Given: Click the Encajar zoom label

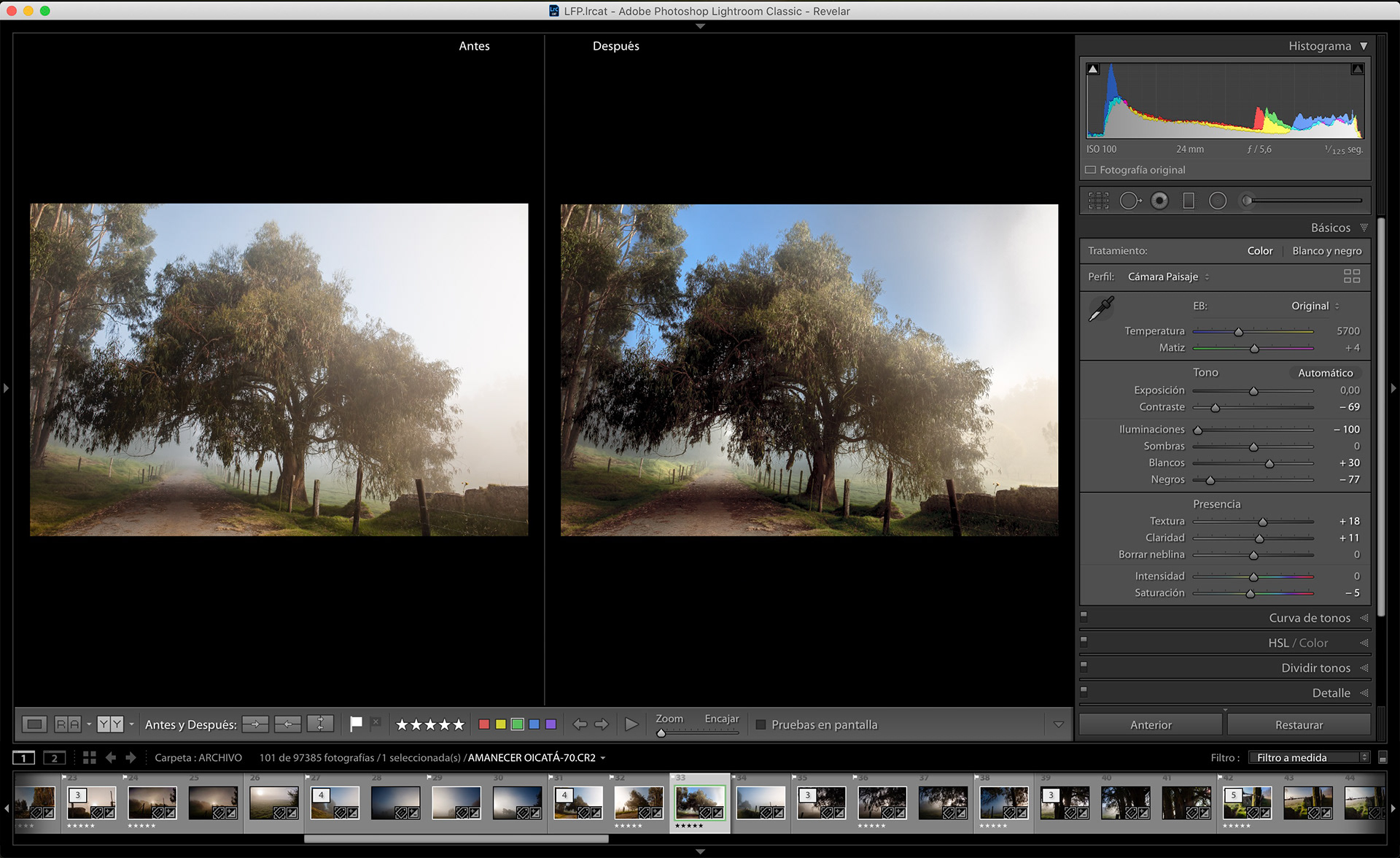Looking at the screenshot, I should click(721, 719).
